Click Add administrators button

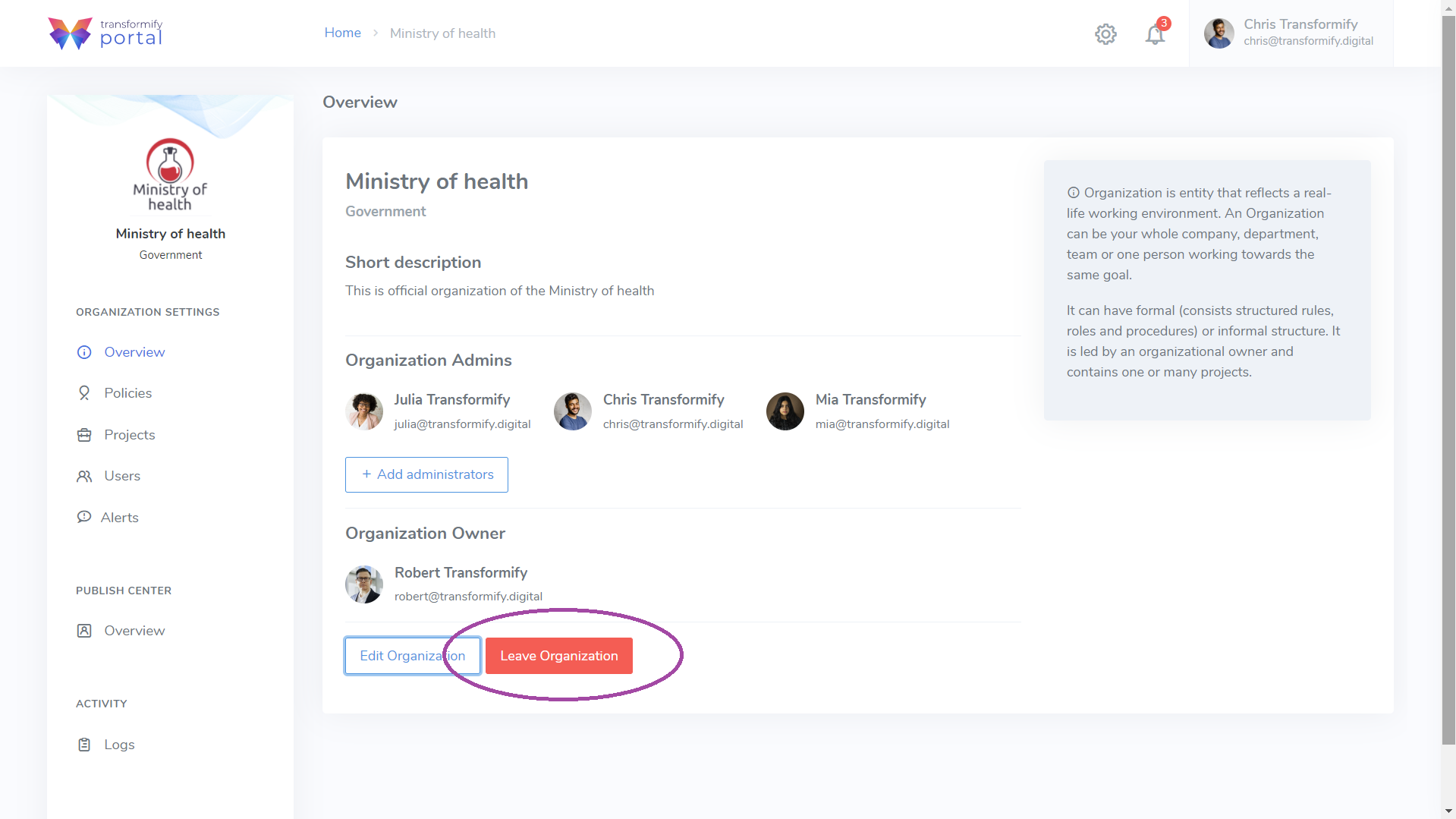[426, 474]
